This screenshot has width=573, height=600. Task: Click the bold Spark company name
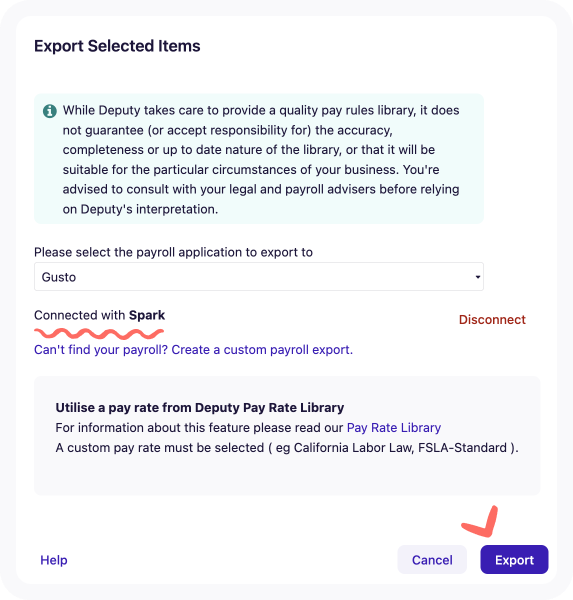point(147,315)
